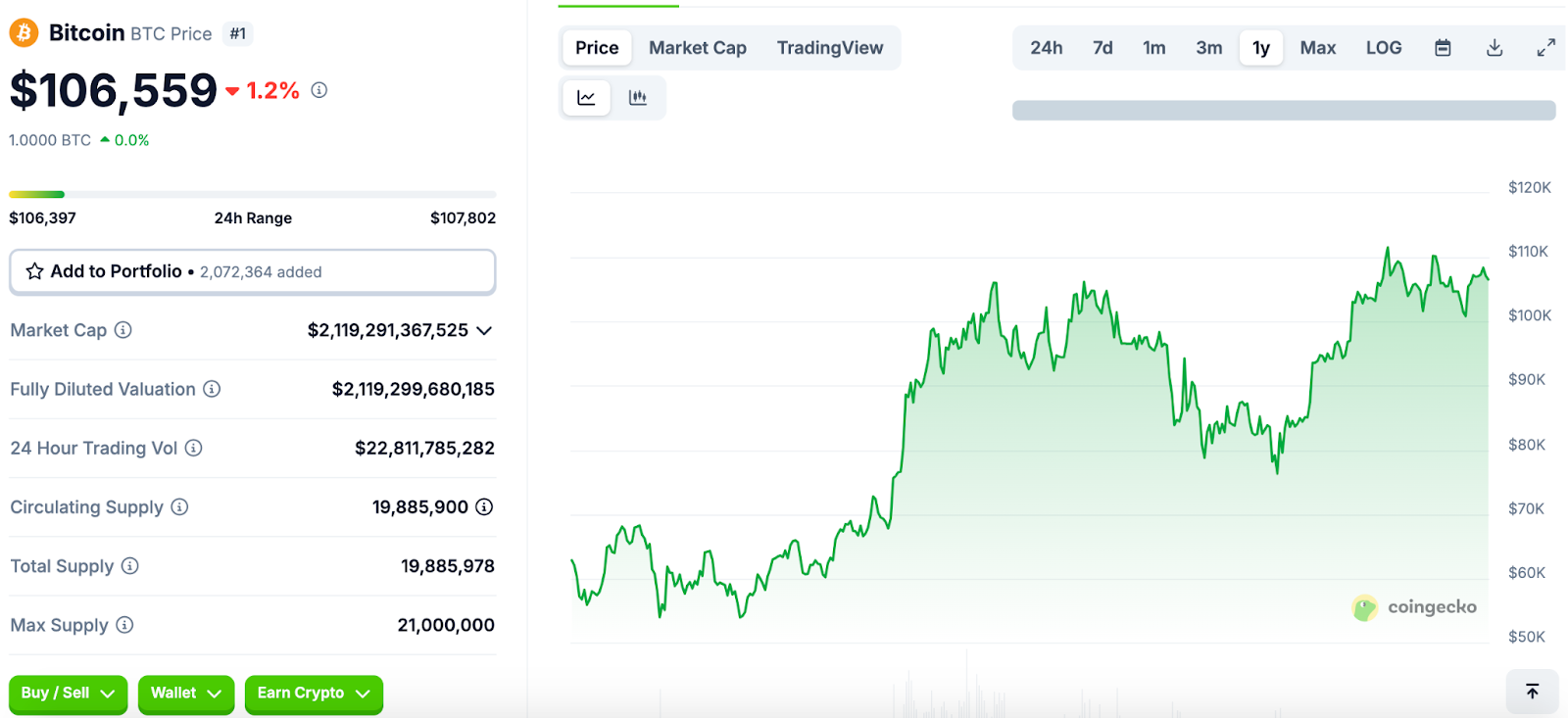1568x718 pixels.
Task: Switch to TradingView tab
Action: 830,48
